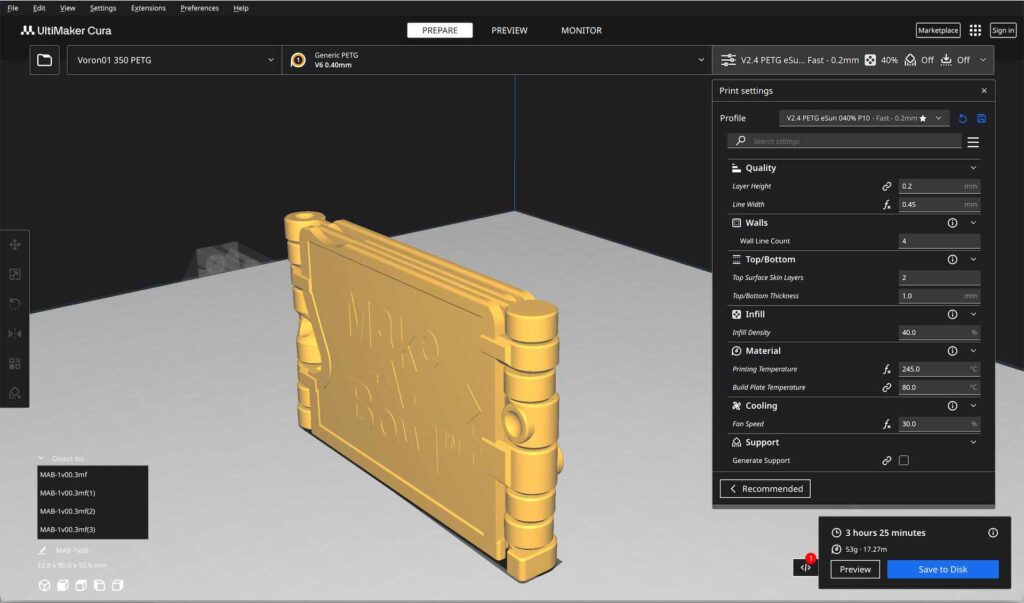Click the info icon in Top/Bottom section
Viewport: 1024px width, 603px height.
coord(953,259)
